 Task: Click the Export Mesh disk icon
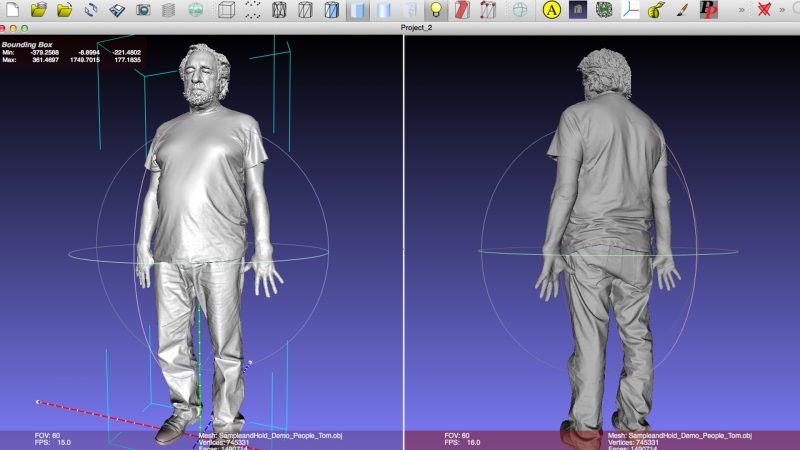[118, 10]
